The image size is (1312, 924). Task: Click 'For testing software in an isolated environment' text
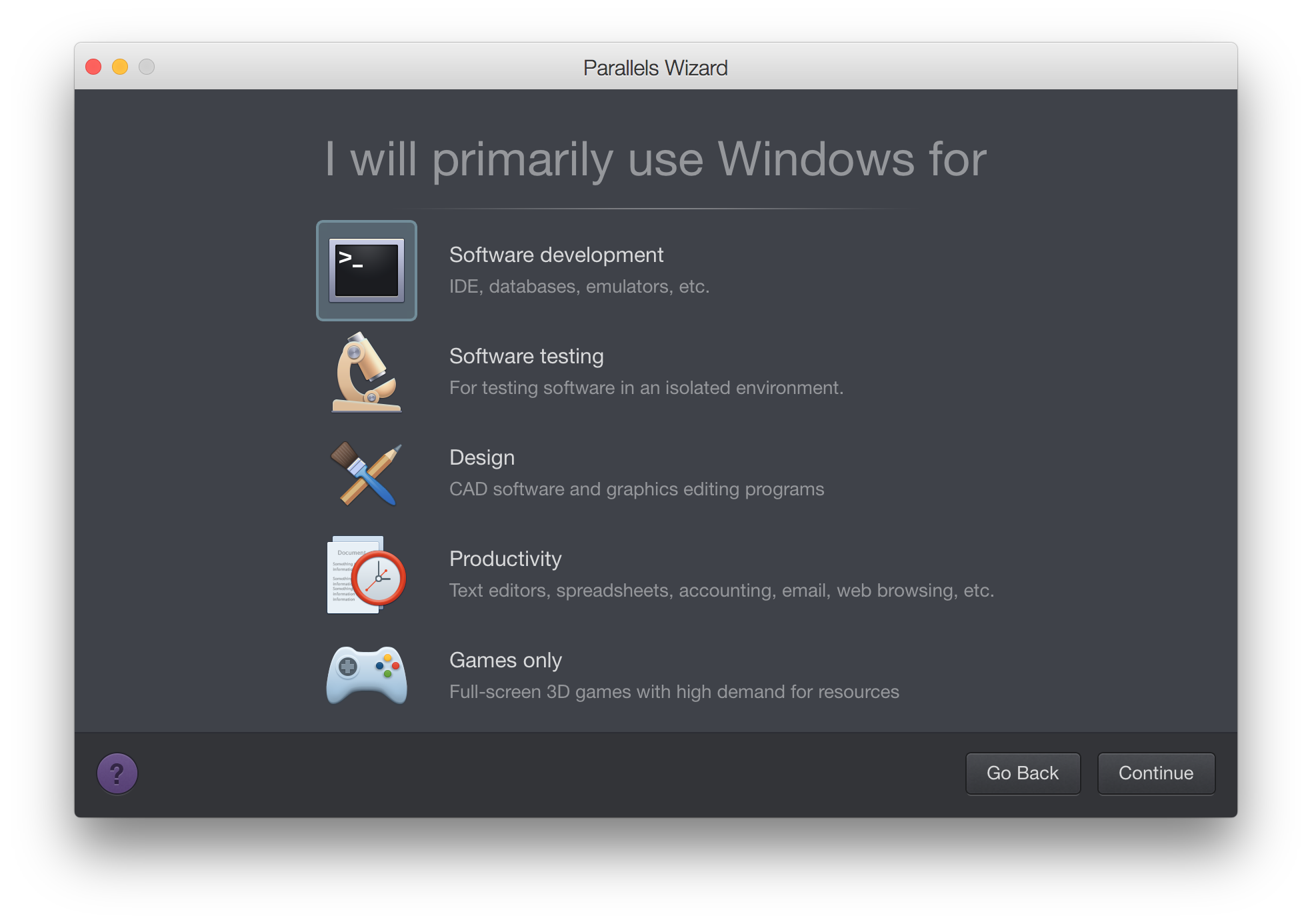click(646, 388)
